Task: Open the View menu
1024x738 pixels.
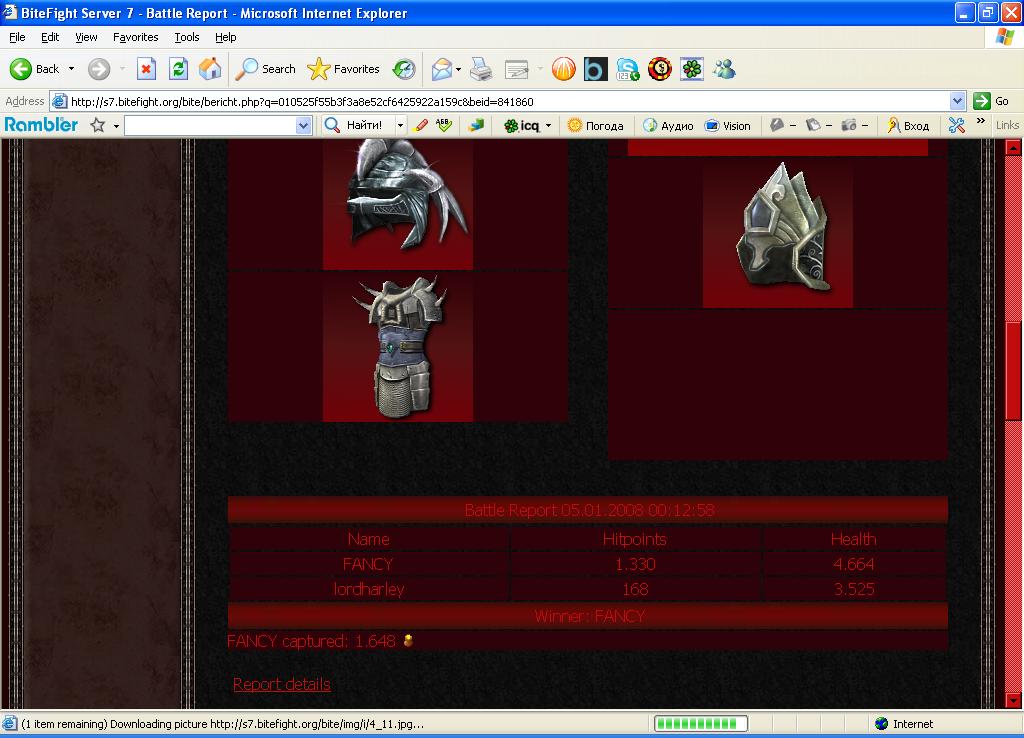Action: (x=86, y=37)
